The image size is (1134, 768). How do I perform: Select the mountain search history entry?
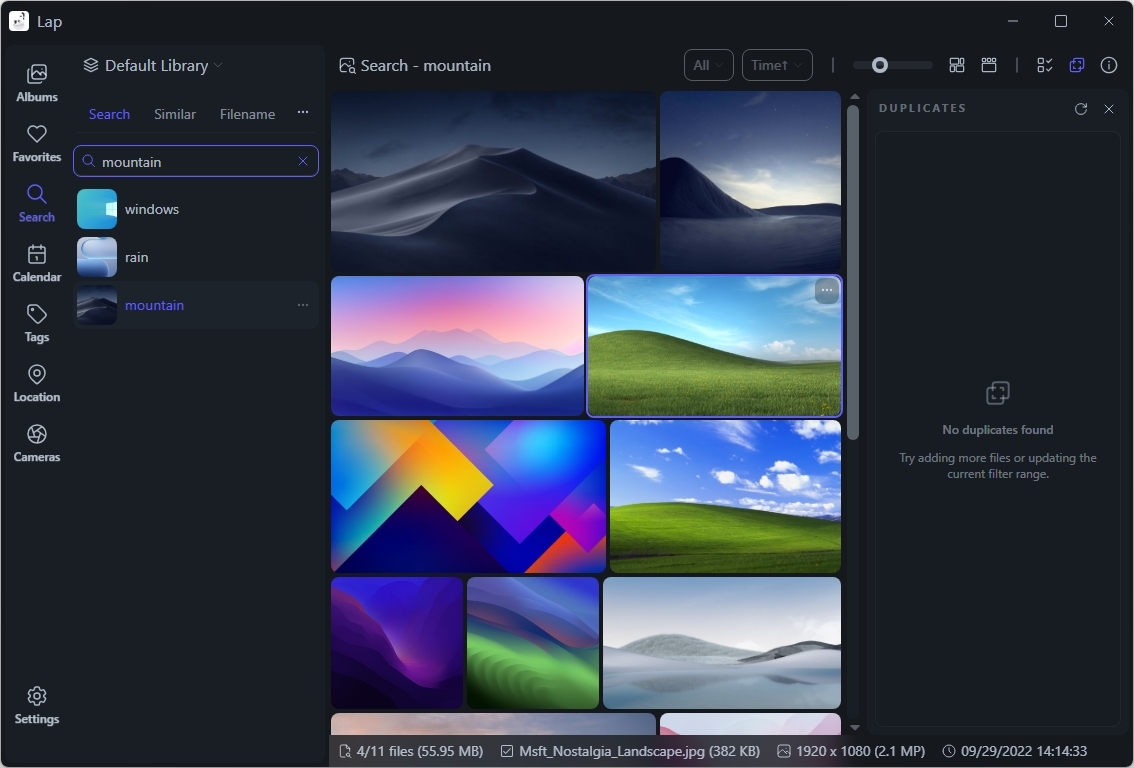pyautogui.click(x=196, y=305)
